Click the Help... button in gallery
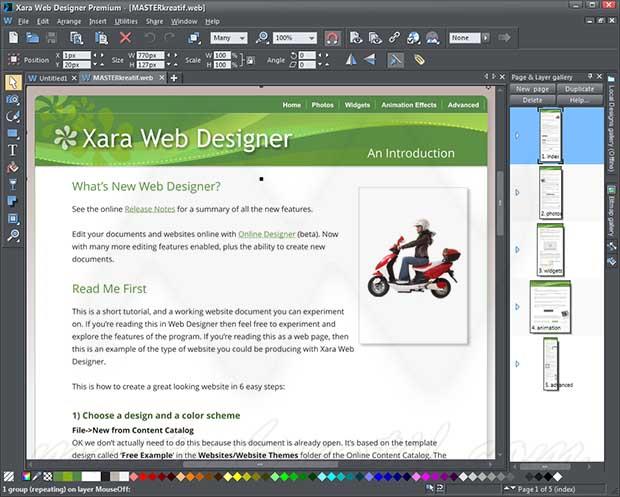This screenshot has height=497, width=620. point(579,100)
